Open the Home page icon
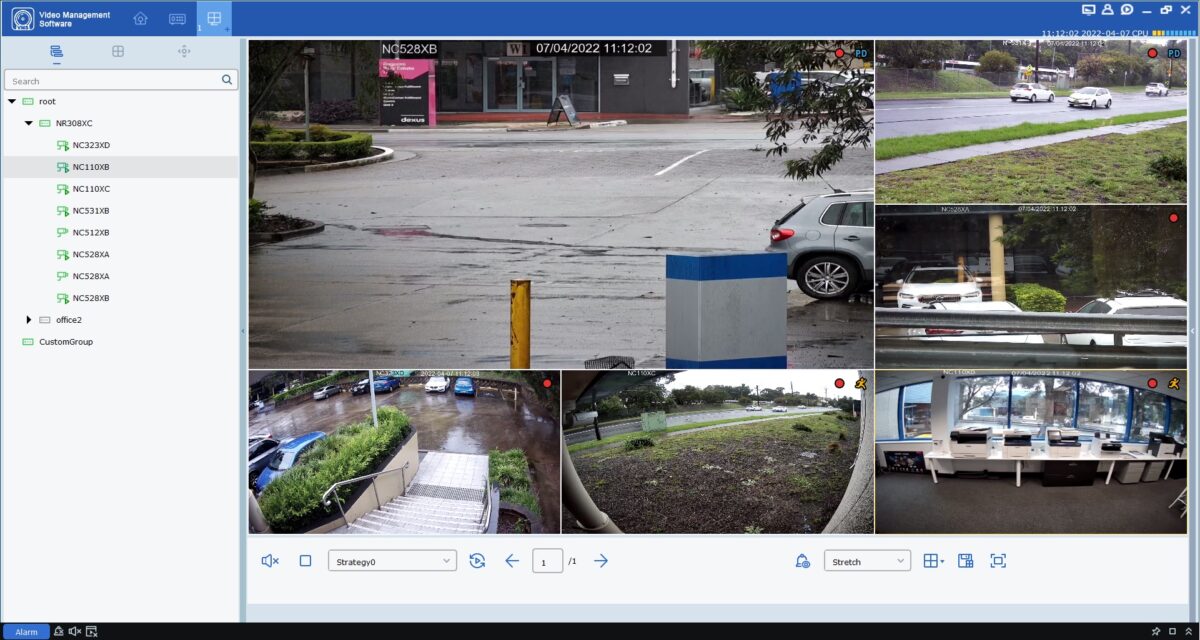The width and height of the screenshot is (1200, 640). (x=140, y=19)
